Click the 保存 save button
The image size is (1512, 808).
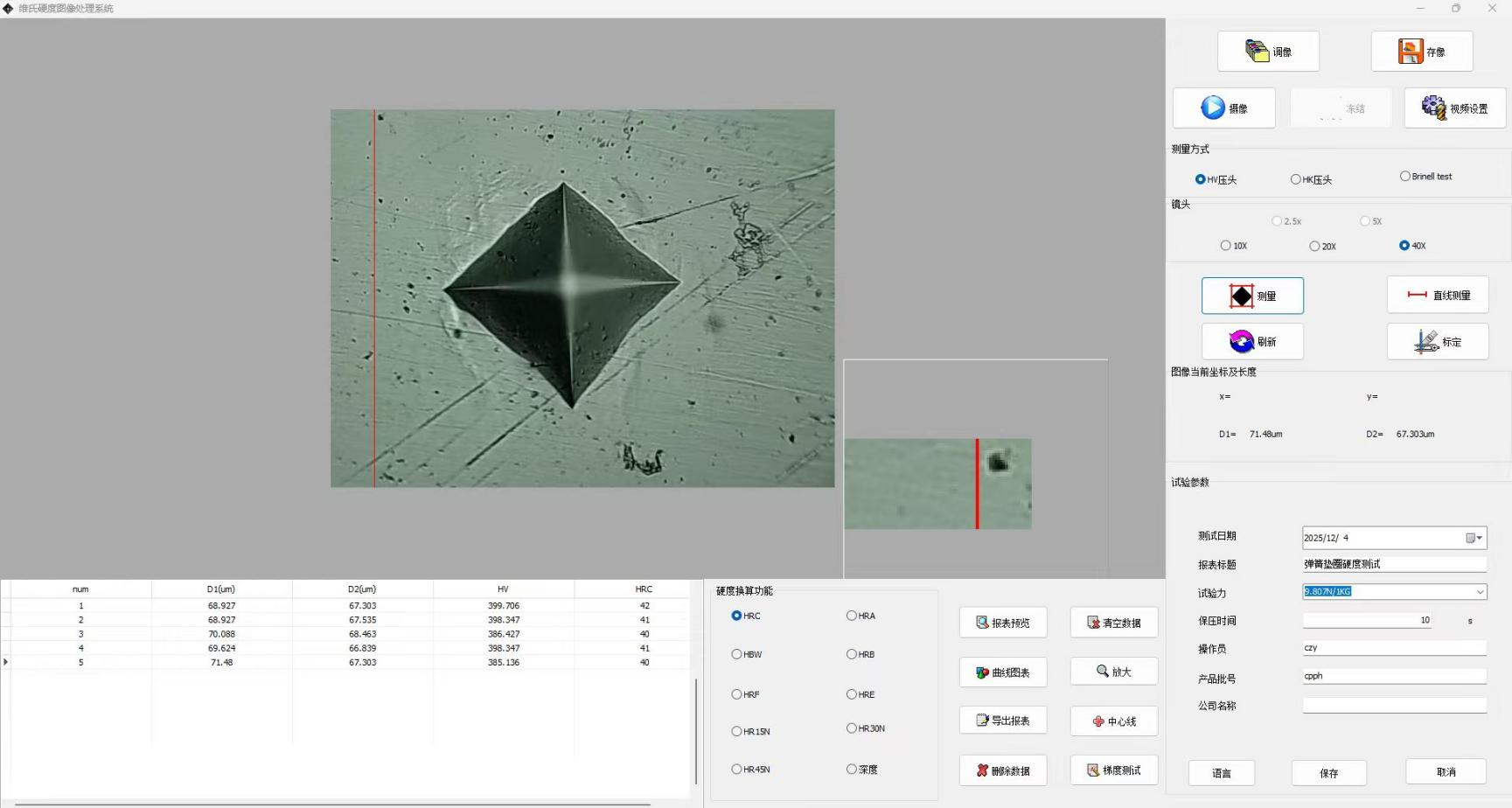click(x=1328, y=773)
